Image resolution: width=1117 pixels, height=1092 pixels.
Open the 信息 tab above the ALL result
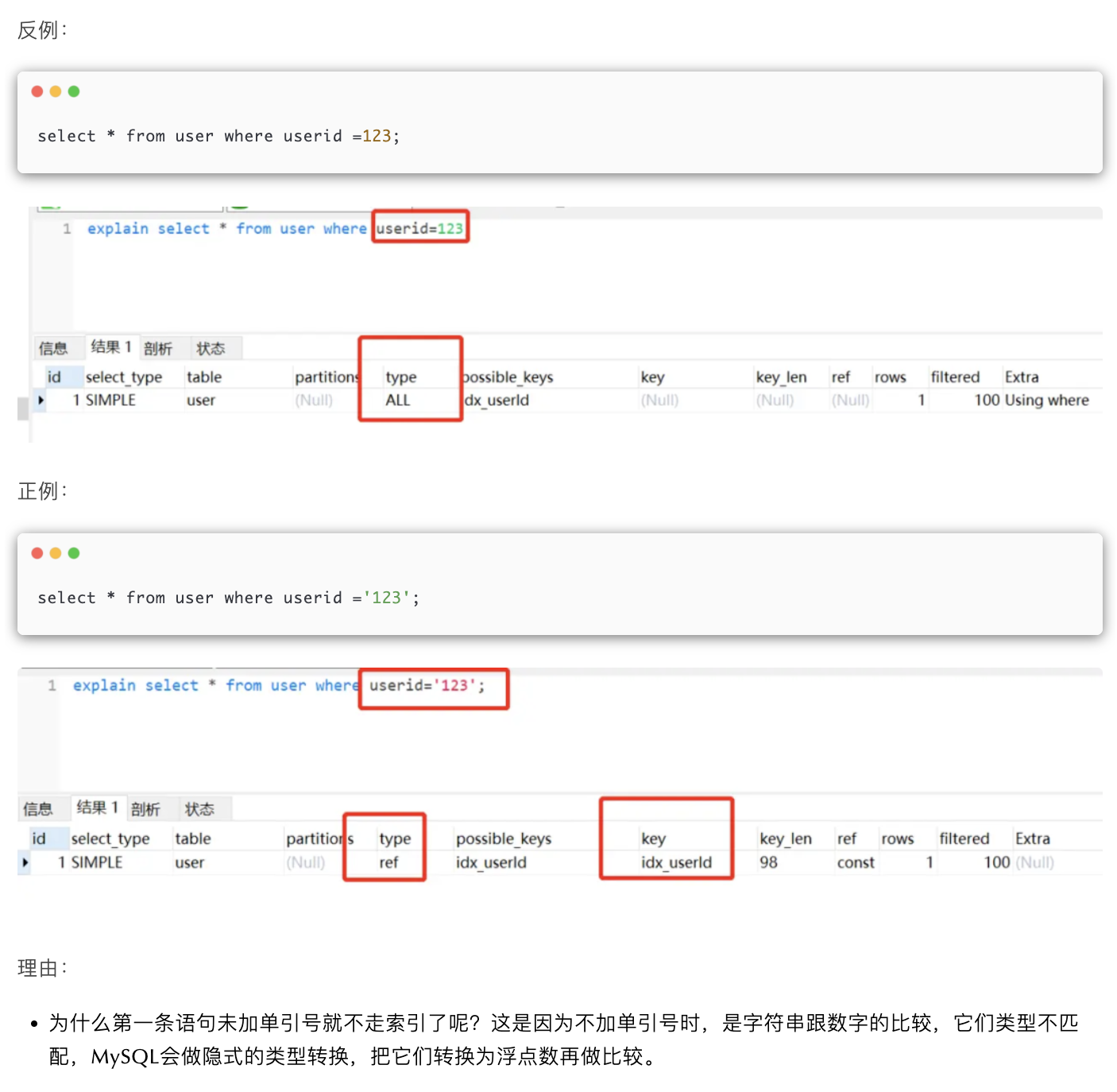tap(53, 348)
